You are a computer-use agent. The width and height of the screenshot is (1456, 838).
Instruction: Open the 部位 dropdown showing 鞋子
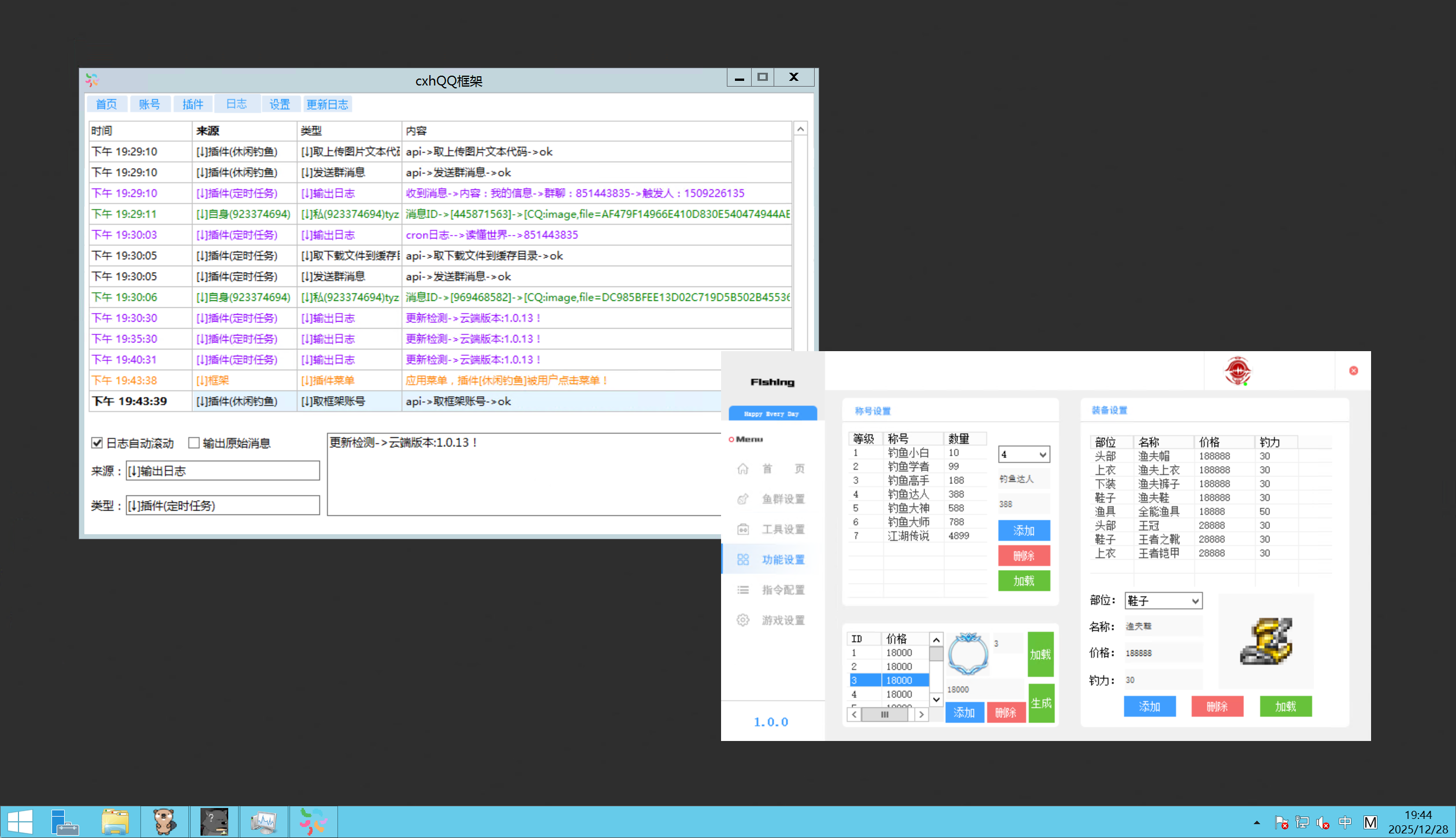(1195, 601)
